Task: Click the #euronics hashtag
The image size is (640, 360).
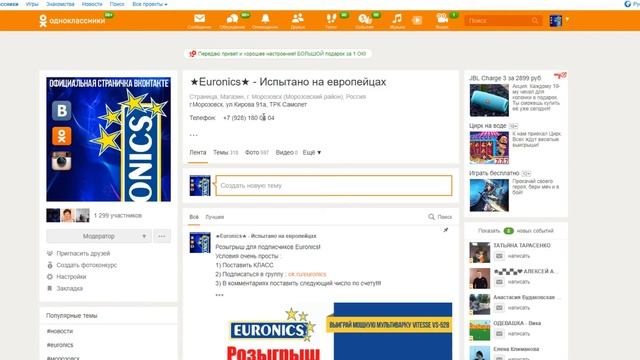Action: 60,345
